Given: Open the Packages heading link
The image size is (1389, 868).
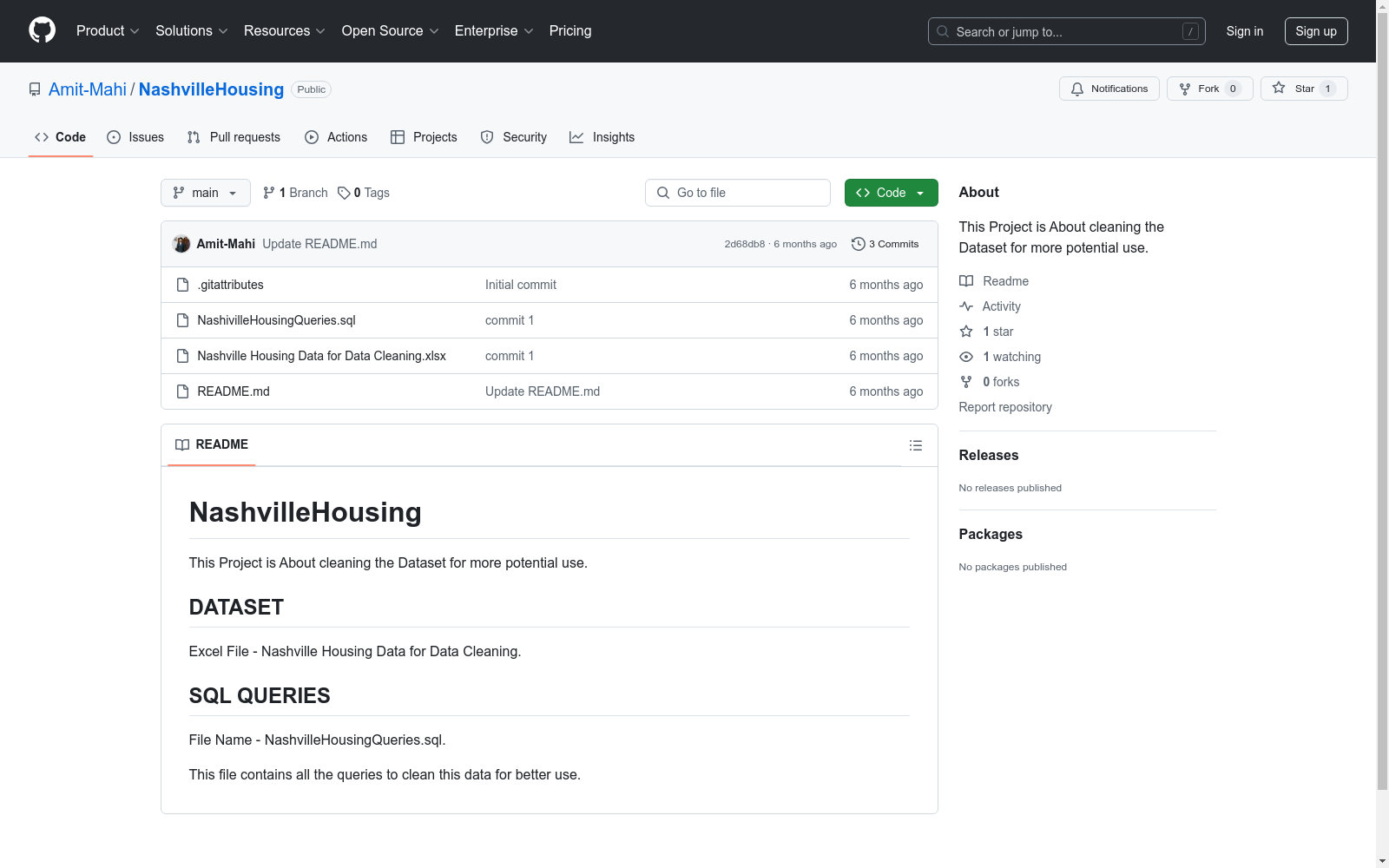Looking at the screenshot, I should click(991, 534).
